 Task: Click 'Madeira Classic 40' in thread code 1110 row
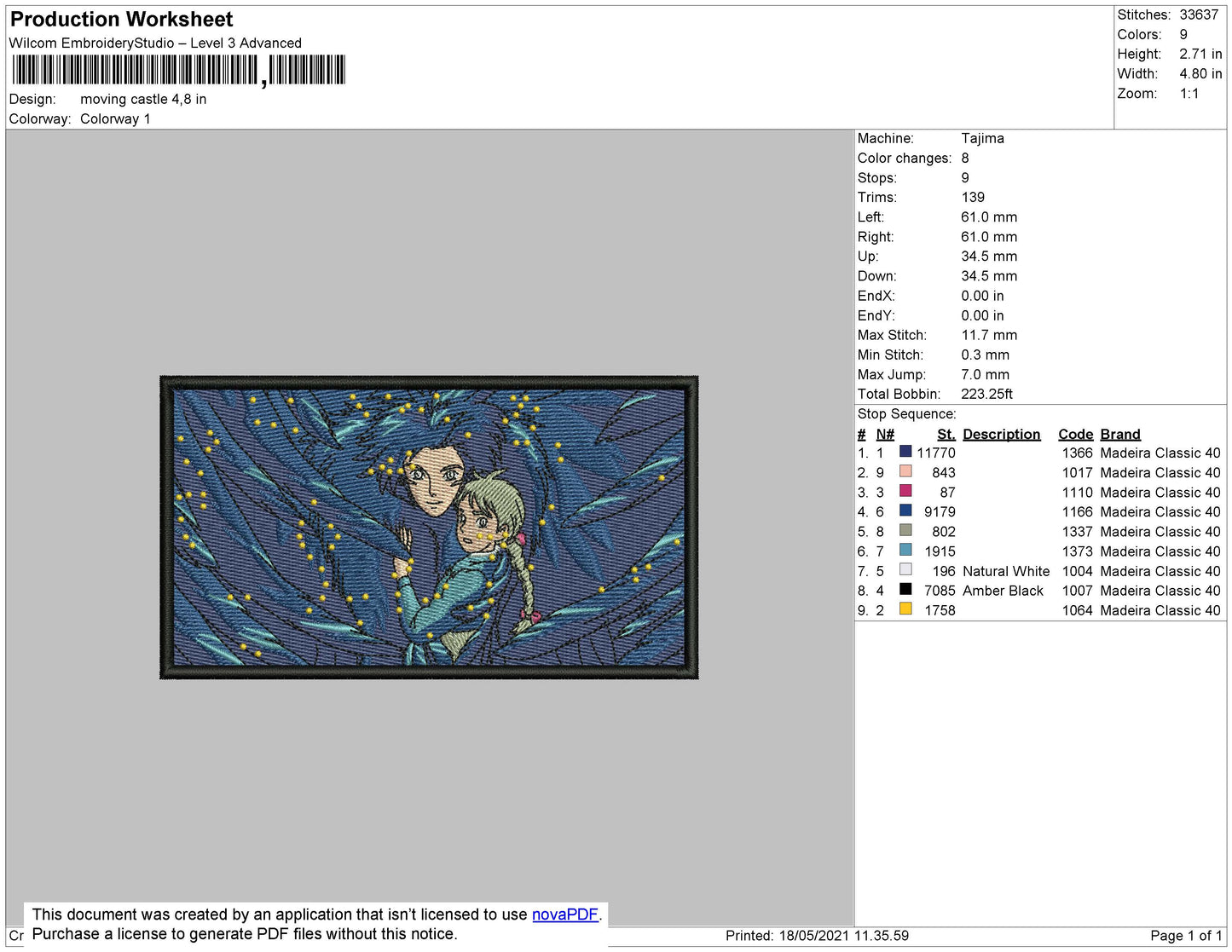[x=1160, y=492]
